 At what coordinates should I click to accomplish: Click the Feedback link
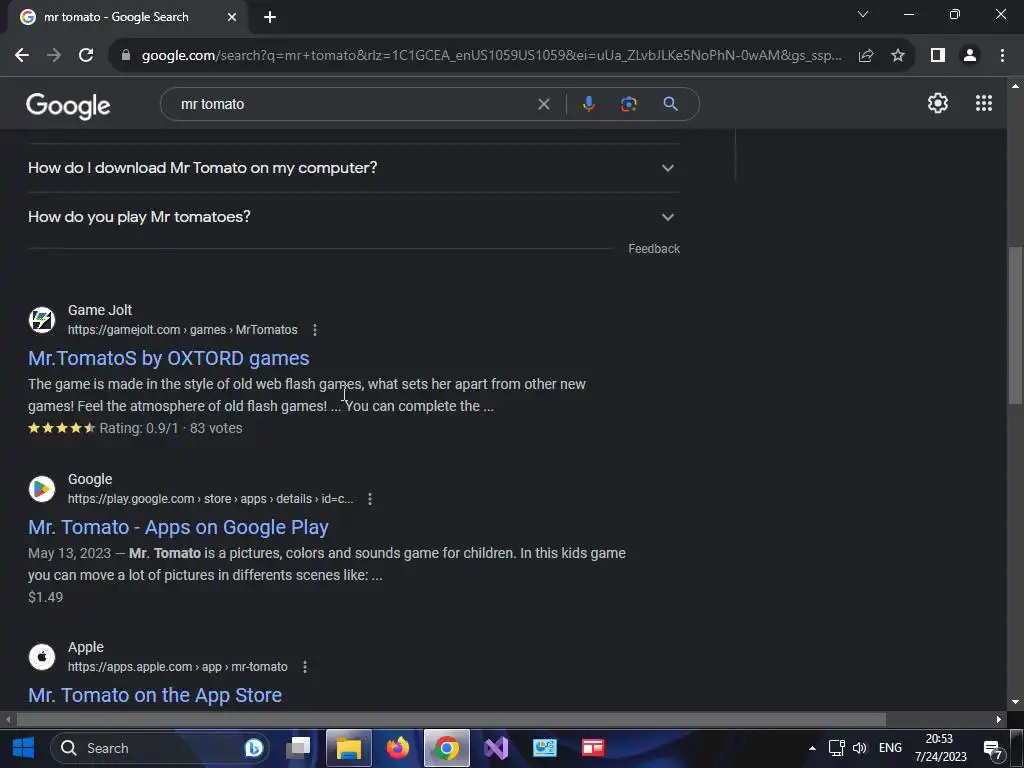654,249
